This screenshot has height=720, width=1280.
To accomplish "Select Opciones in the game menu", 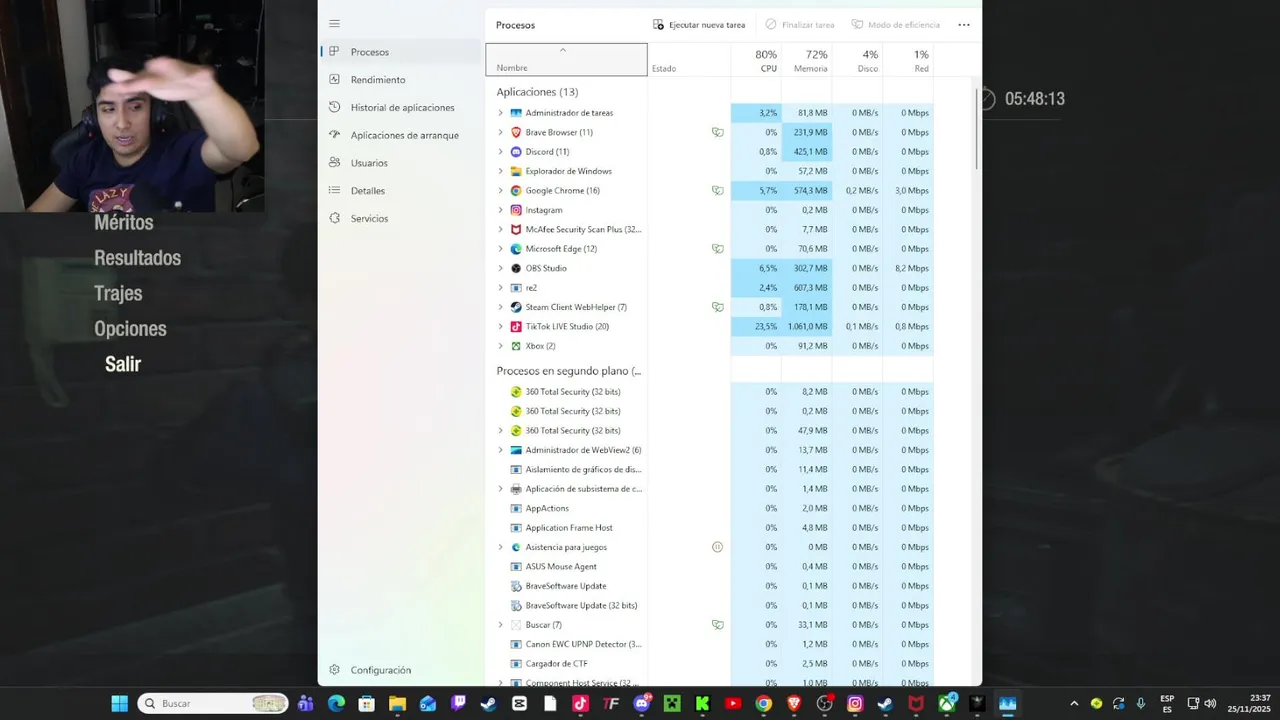I will (x=130, y=329).
